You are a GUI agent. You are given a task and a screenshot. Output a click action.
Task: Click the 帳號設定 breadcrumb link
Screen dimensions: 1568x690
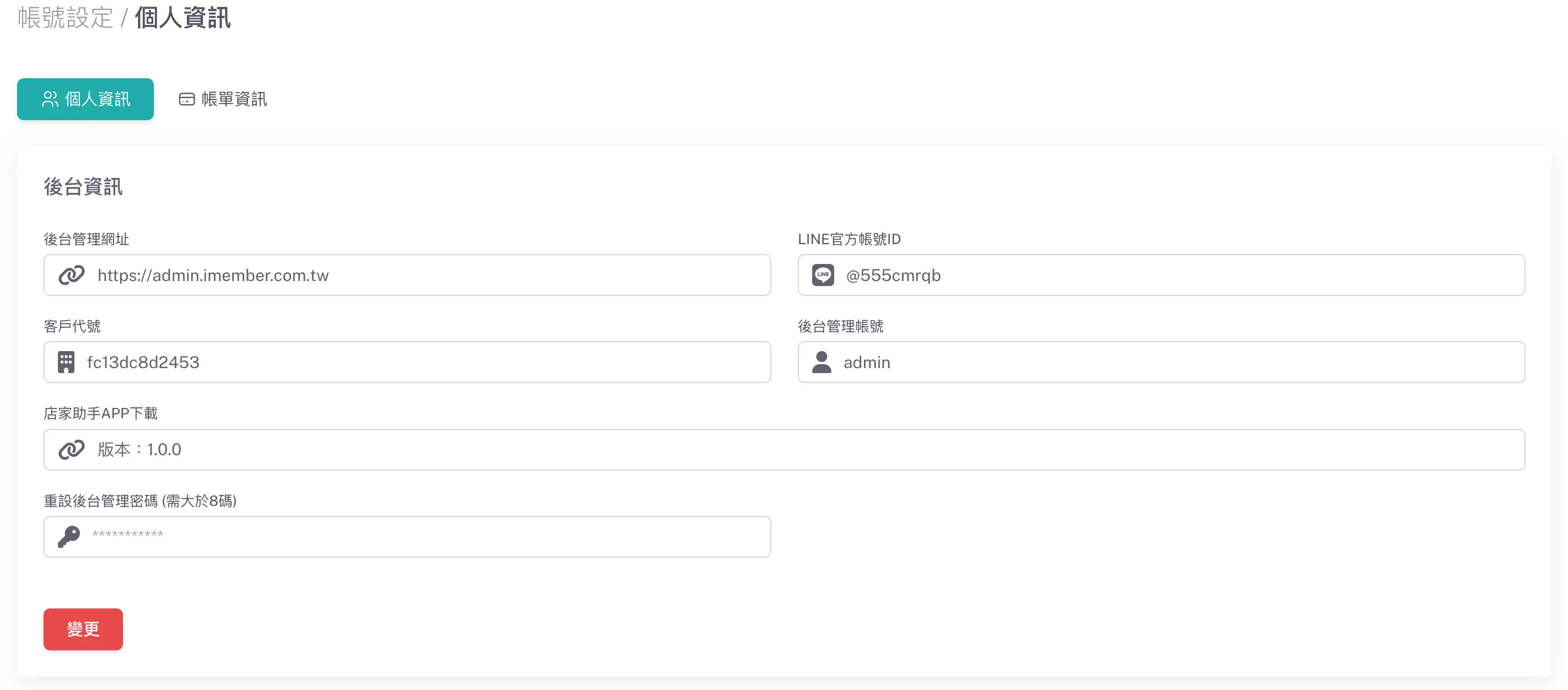(x=65, y=18)
